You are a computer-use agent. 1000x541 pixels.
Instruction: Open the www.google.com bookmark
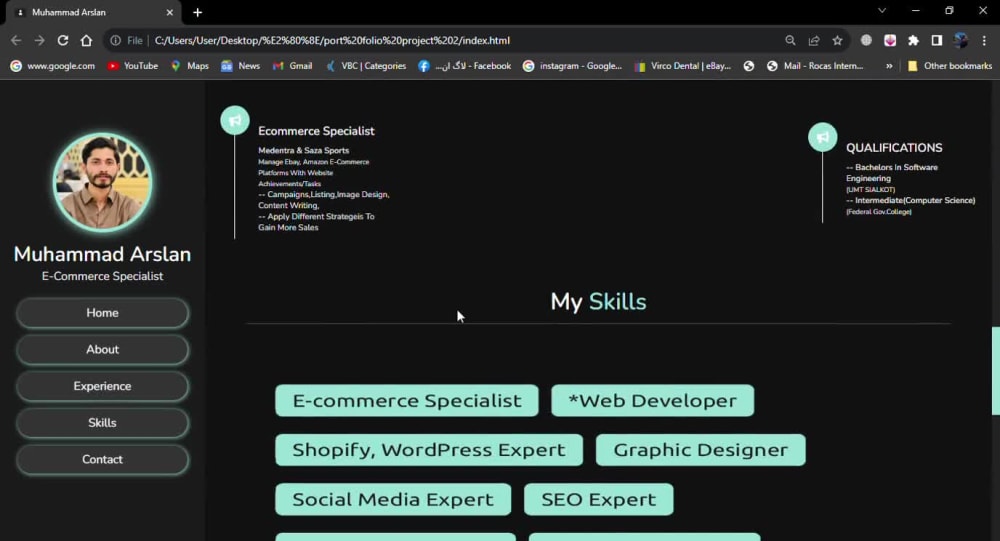(53, 66)
